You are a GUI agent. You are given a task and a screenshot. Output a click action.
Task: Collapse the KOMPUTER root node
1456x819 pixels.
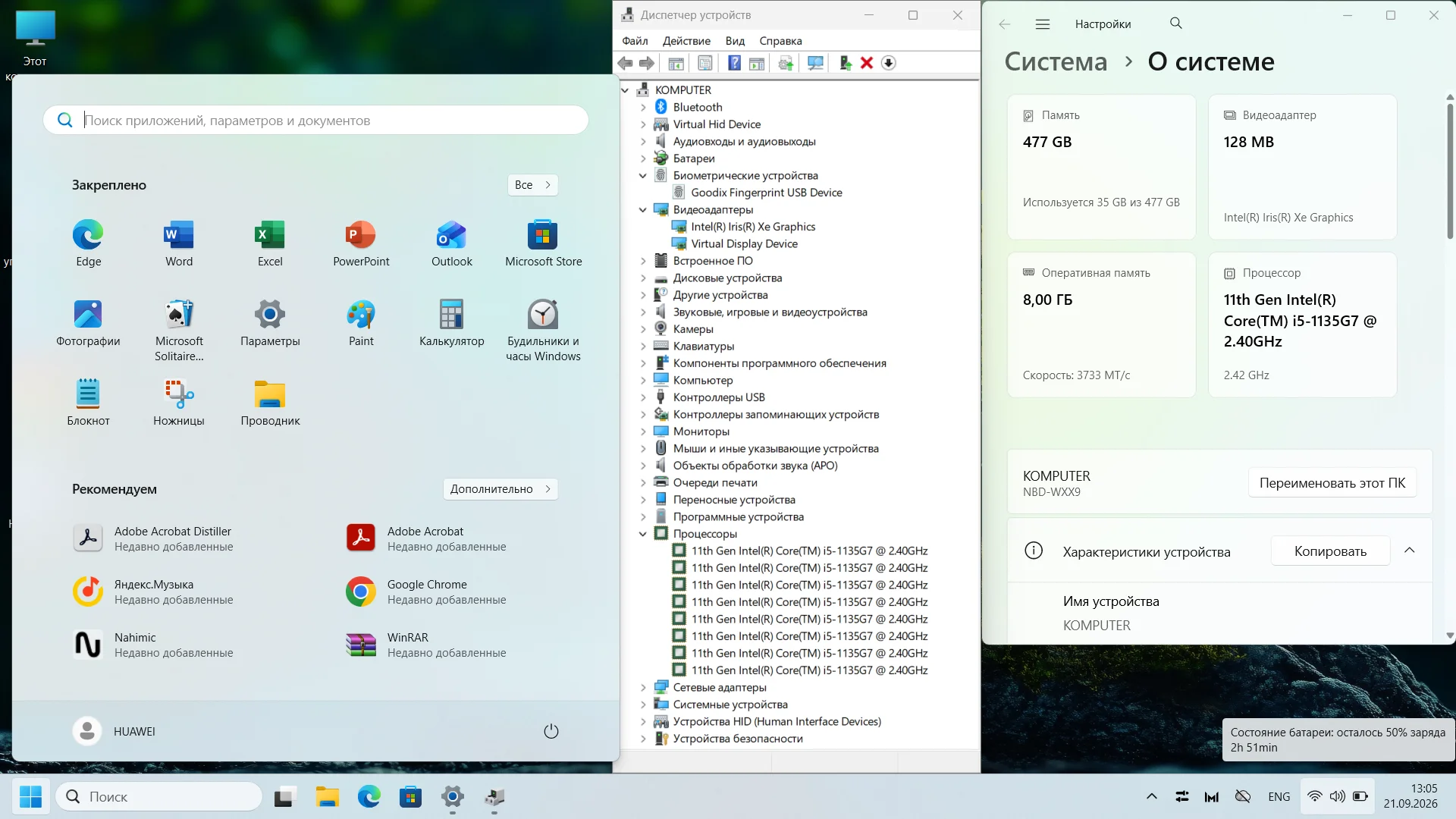626,90
